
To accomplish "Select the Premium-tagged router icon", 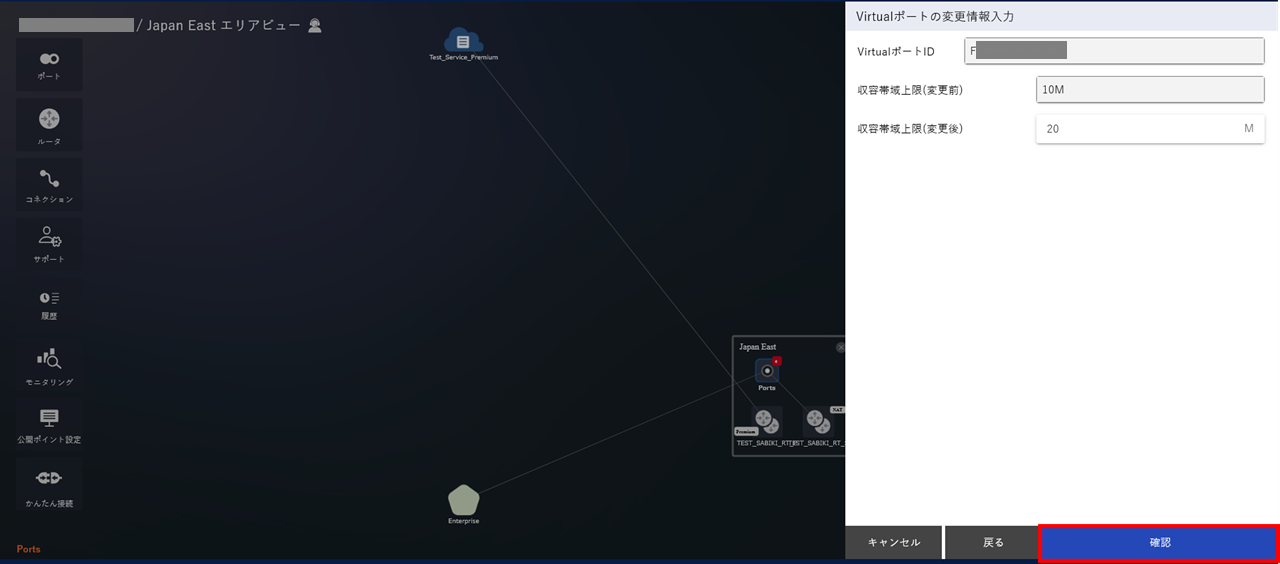I will click(766, 421).
